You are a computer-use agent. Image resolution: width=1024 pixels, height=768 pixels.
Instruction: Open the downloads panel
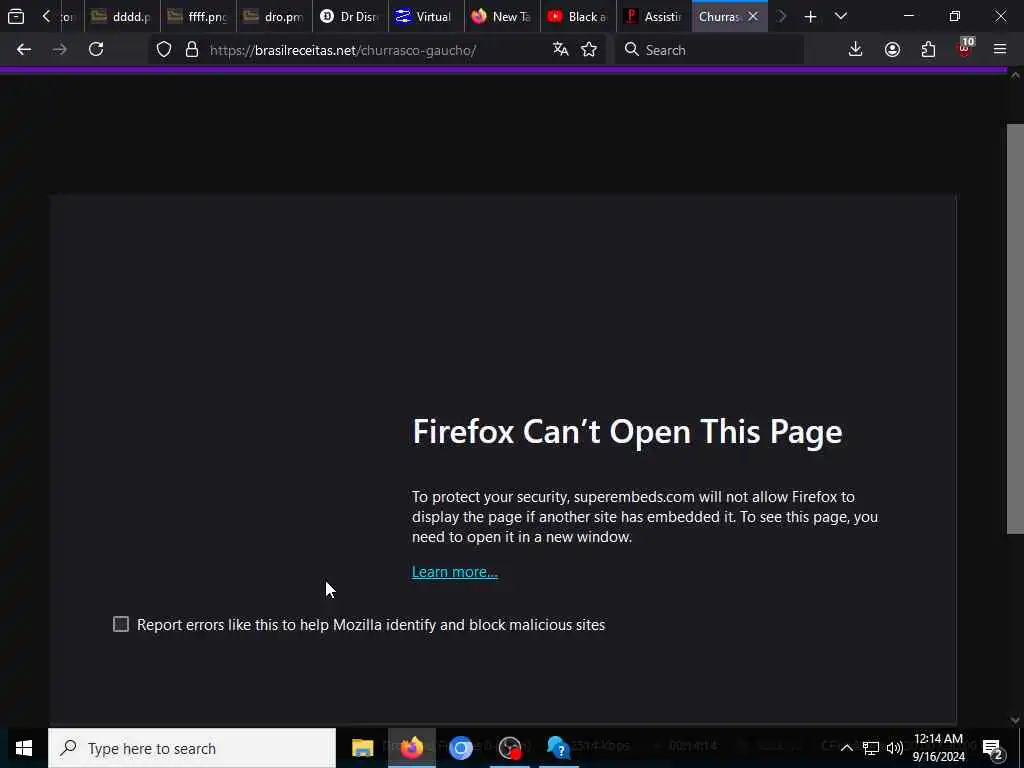[x=856, y=50]
